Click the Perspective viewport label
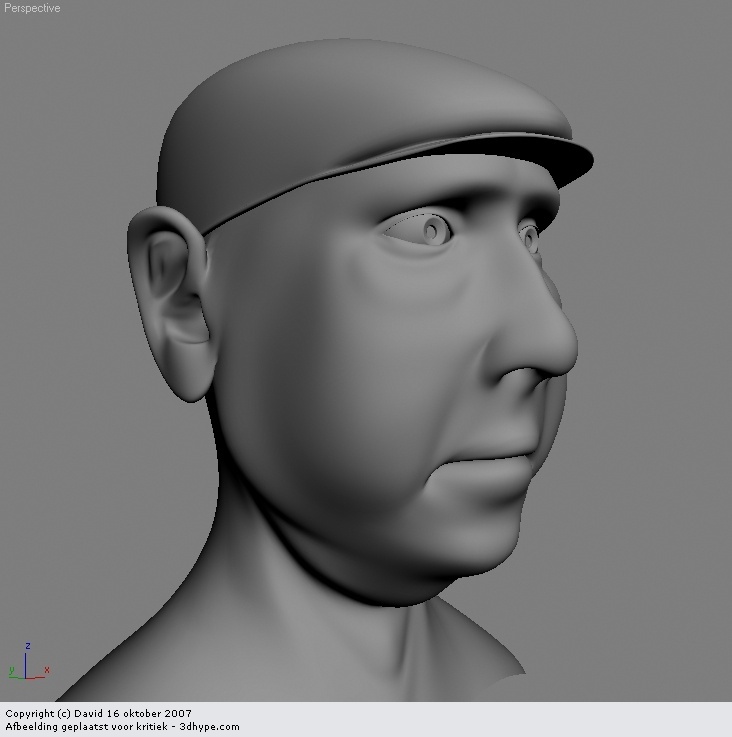This screenshot has height=737, width=732. coord(32,8)
